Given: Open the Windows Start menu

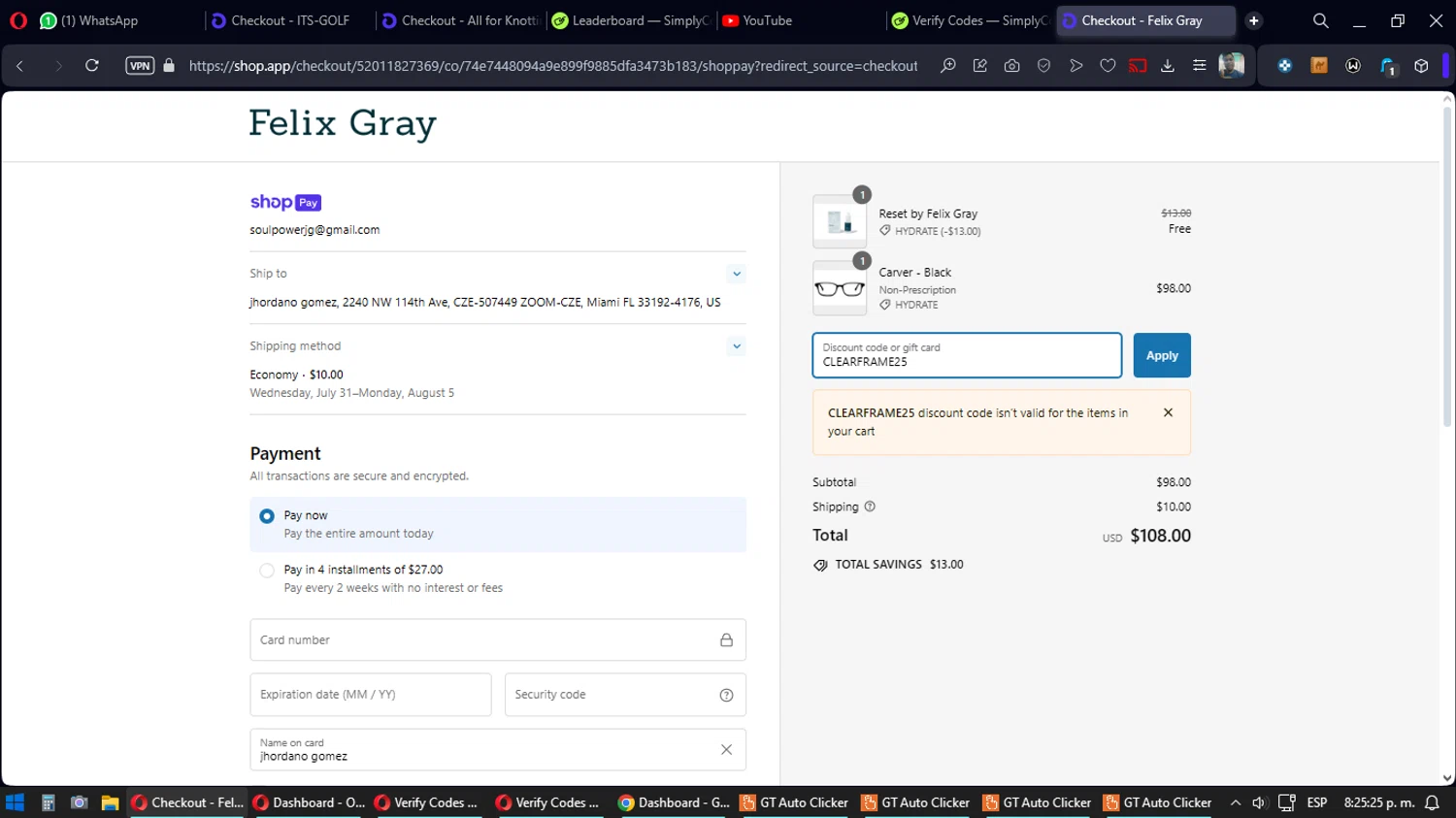Looking at the screenshot, I should point(15,802).
